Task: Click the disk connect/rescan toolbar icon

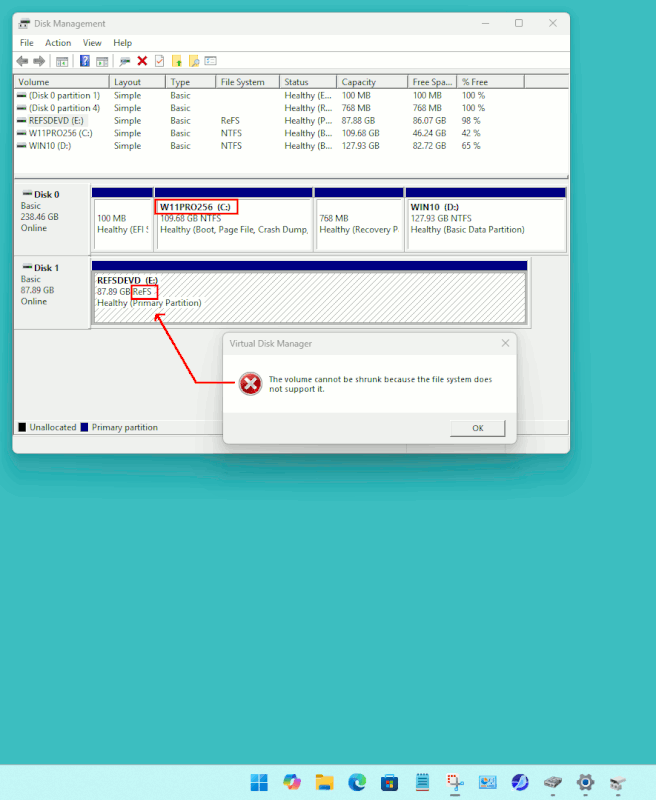Action: [x=124, y=61]
